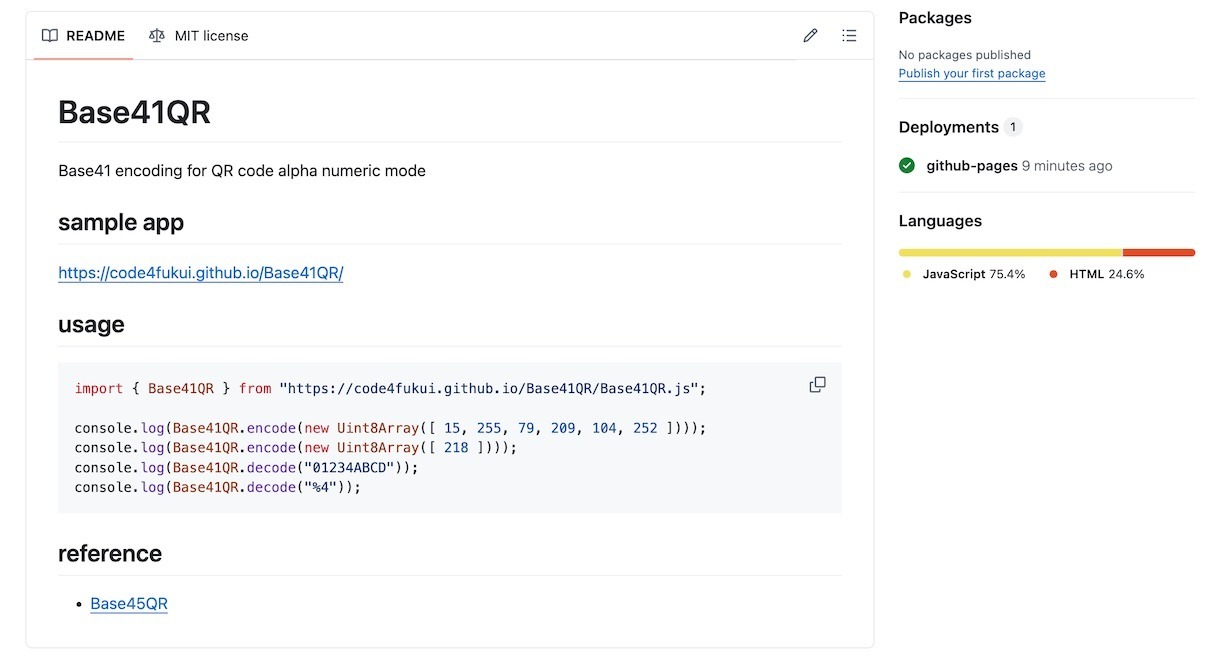This screenshot has width=1220, height=666.
Task: Switch to the MIT license tab
Action: (x=199, y=36)
